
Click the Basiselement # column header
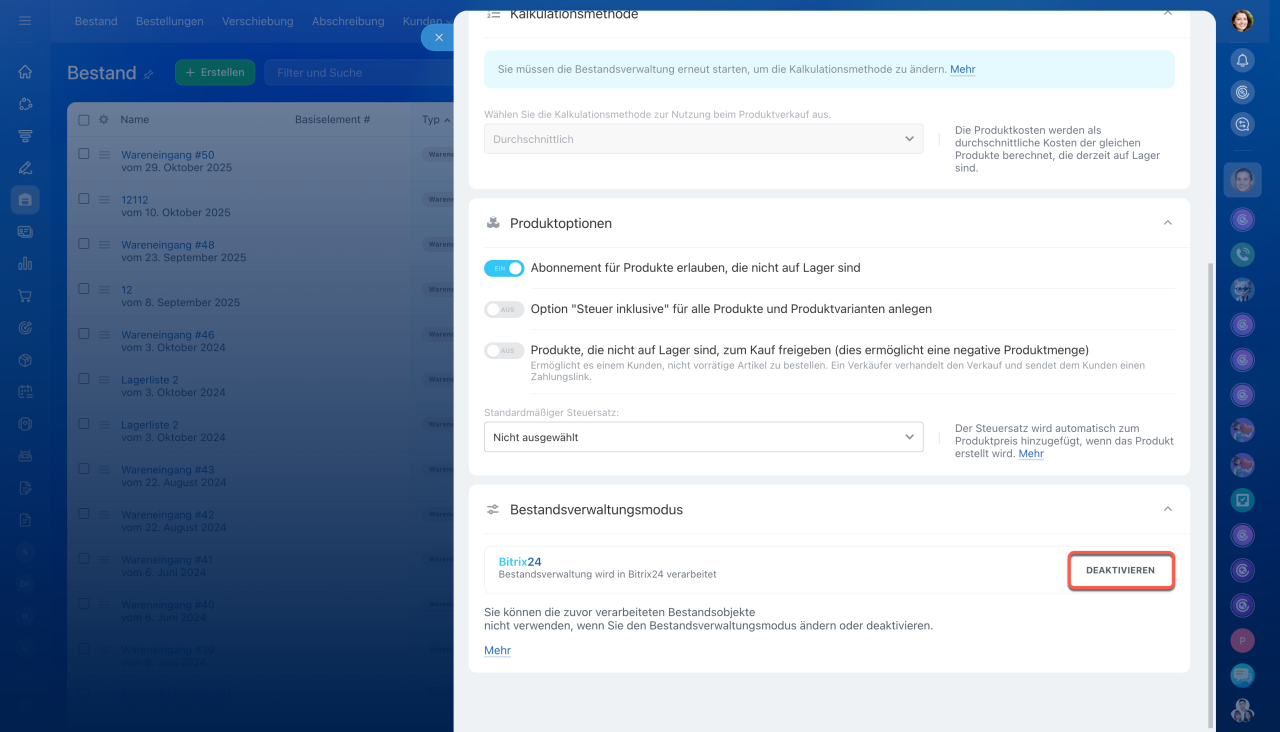pyautogui.click(x=333, y=120)
